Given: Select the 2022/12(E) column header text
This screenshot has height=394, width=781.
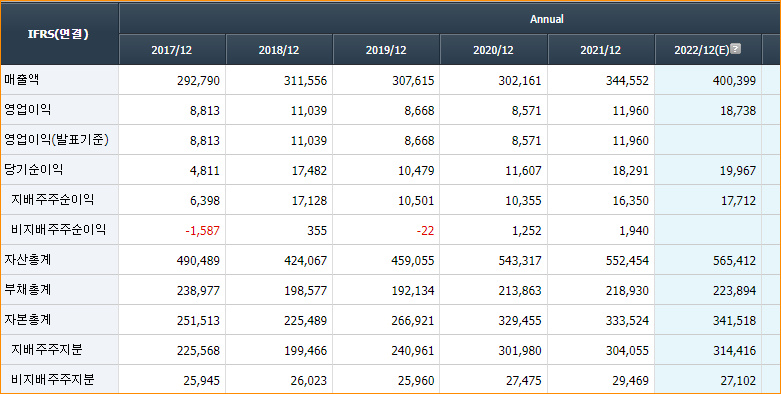Looking at the screenshot, I should 701,50.
